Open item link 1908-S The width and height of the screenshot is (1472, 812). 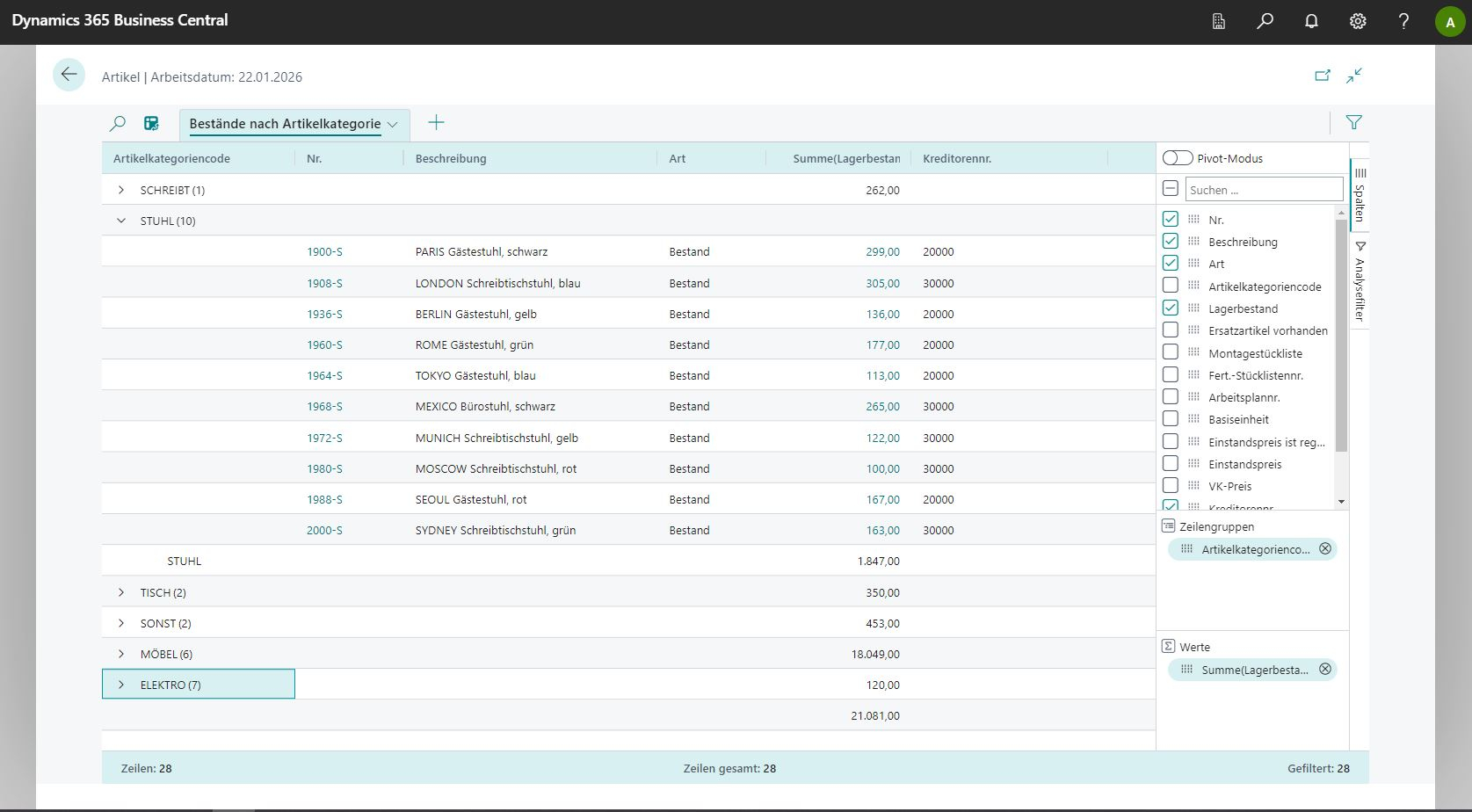tap(324, 283)
